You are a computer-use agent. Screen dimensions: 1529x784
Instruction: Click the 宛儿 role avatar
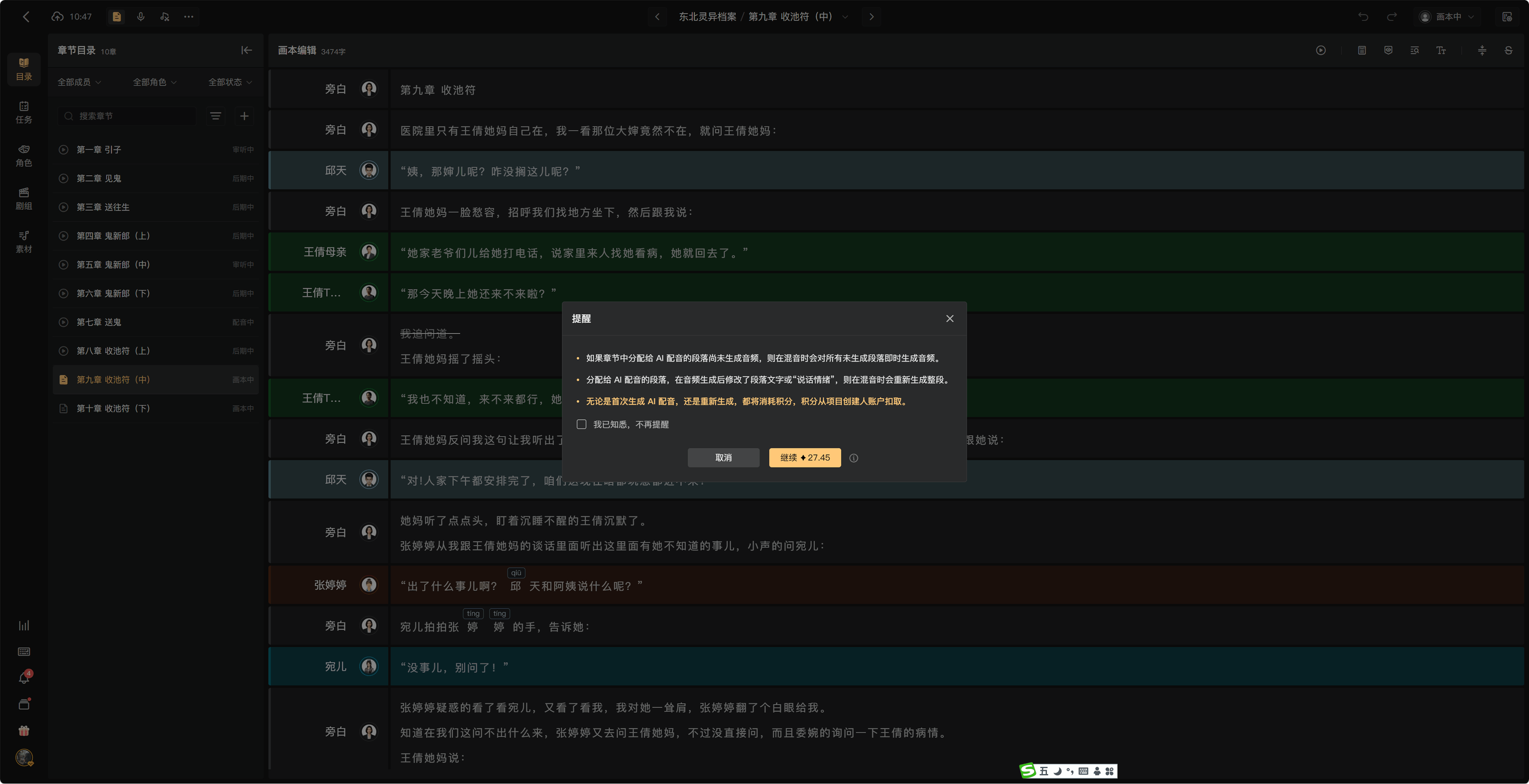369,666
